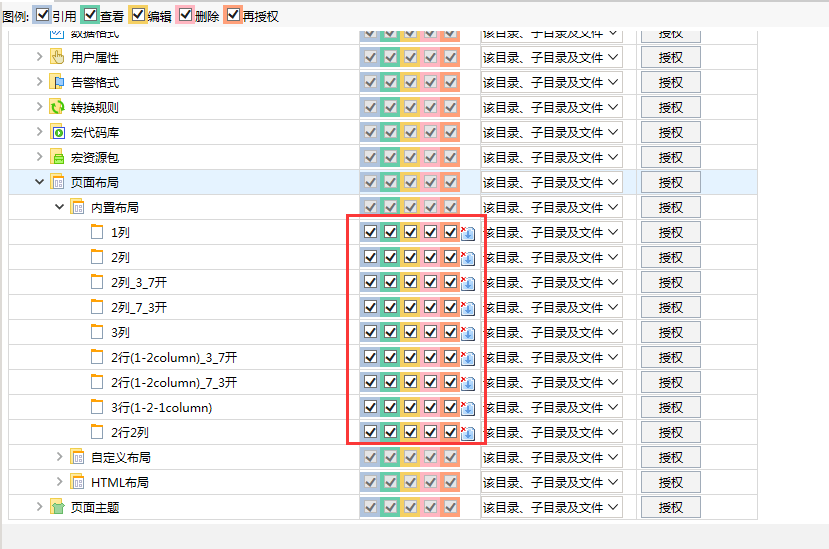Click the remove-permission icon in 2列 row
Image resolution: width=829 pixels, height=549 pixels.
point(468,258)
